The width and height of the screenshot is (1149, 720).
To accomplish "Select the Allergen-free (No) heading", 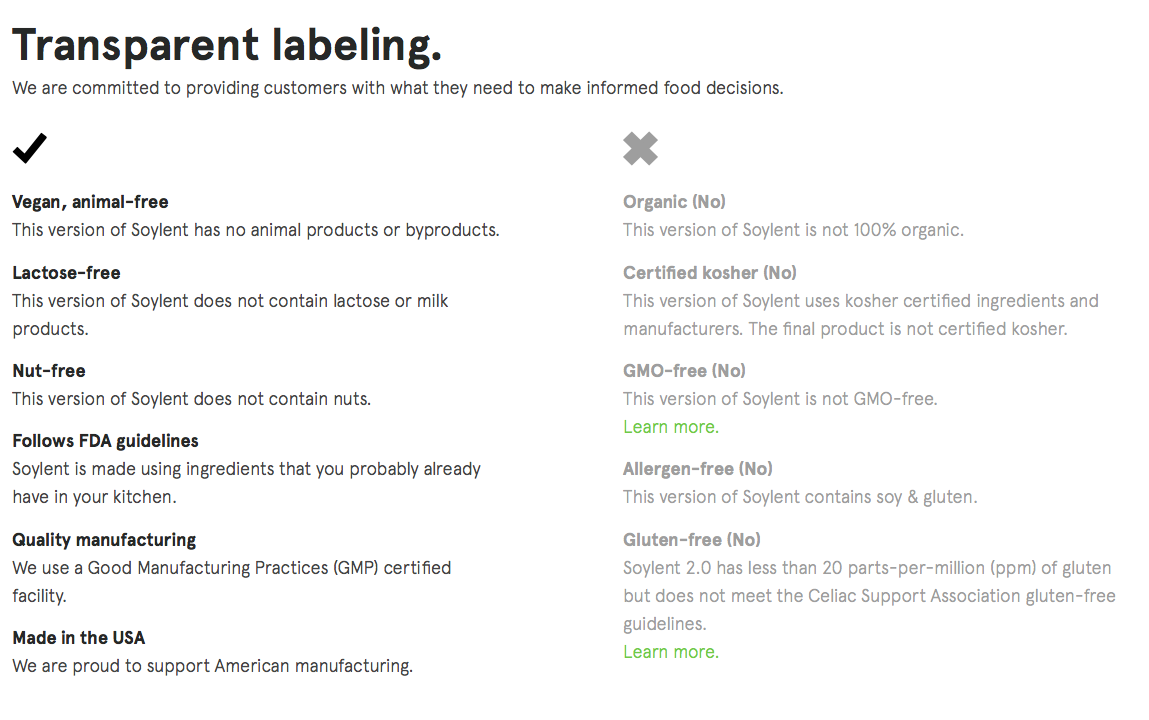I will (697, 469).
